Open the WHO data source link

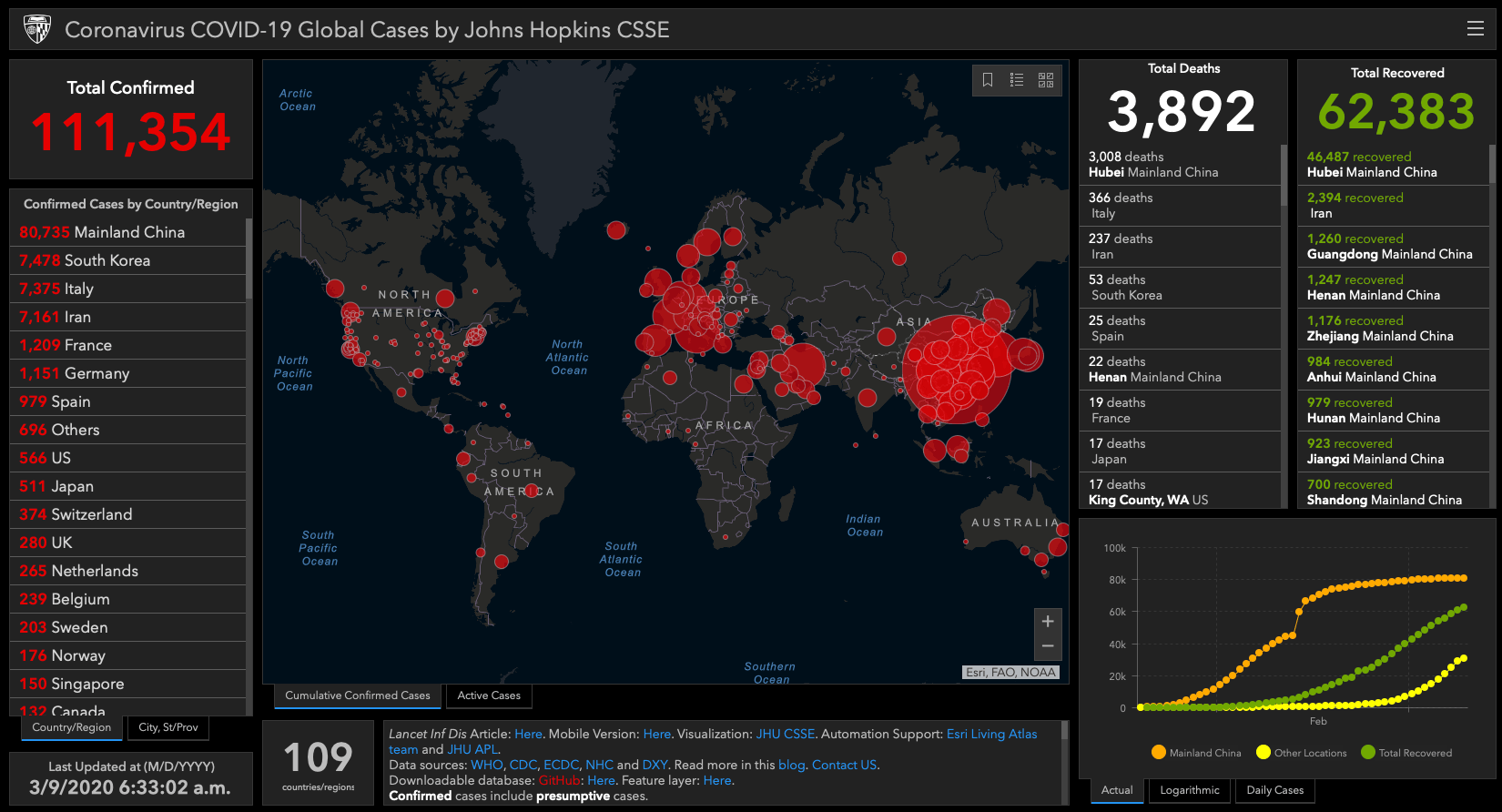click(x=486, y=765)
